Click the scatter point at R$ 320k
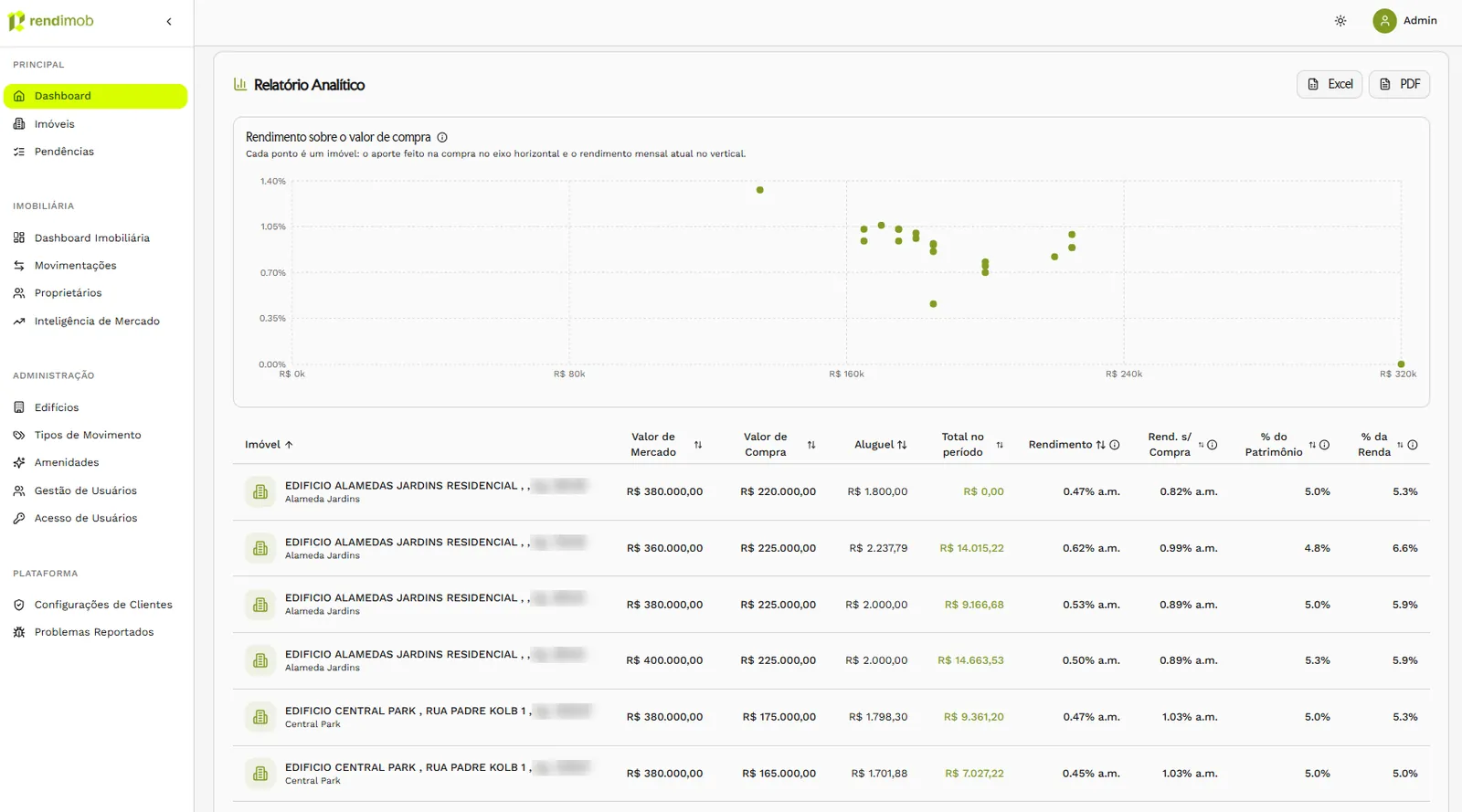Screen dimensions: 1462x812 pos(1401,364)
